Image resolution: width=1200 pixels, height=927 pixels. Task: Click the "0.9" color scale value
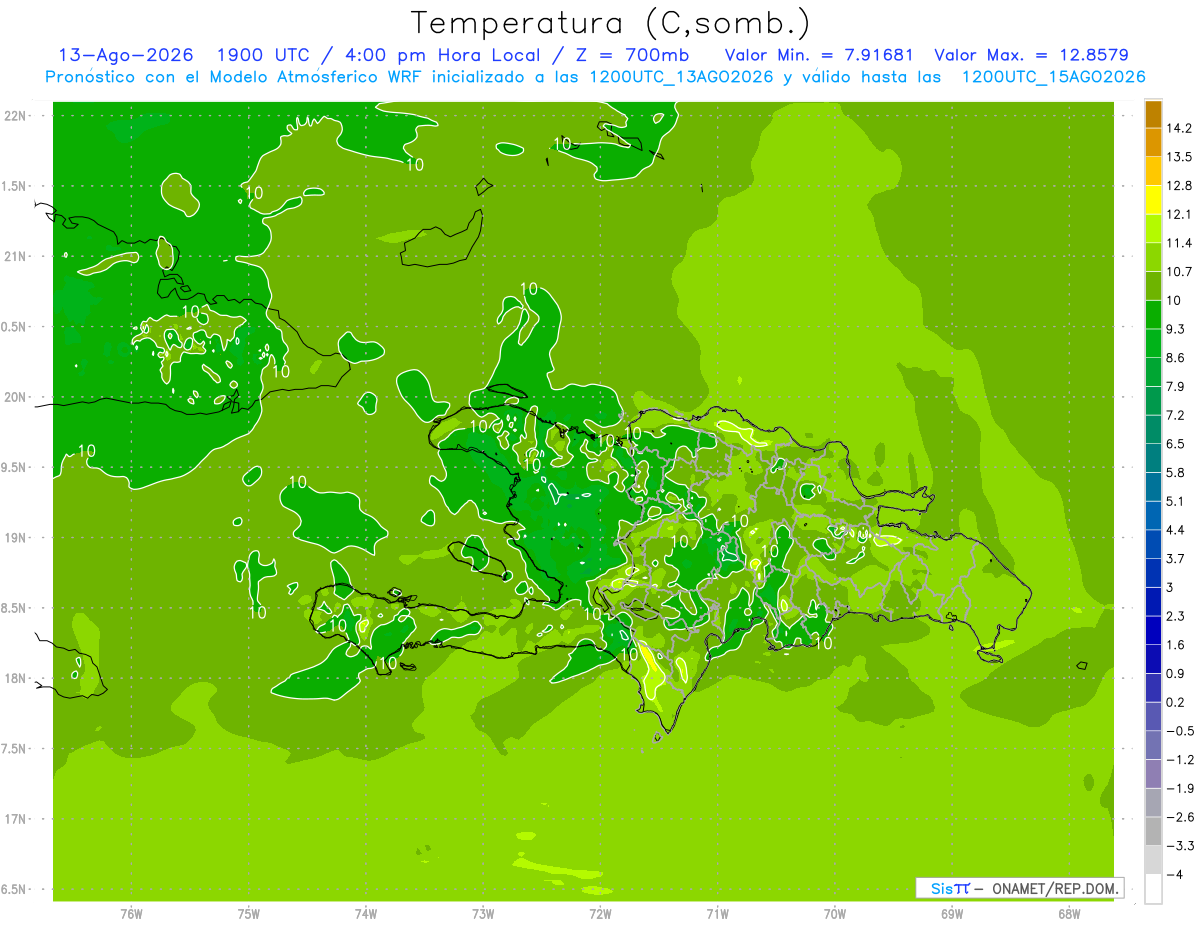[x=1175, y=674]
